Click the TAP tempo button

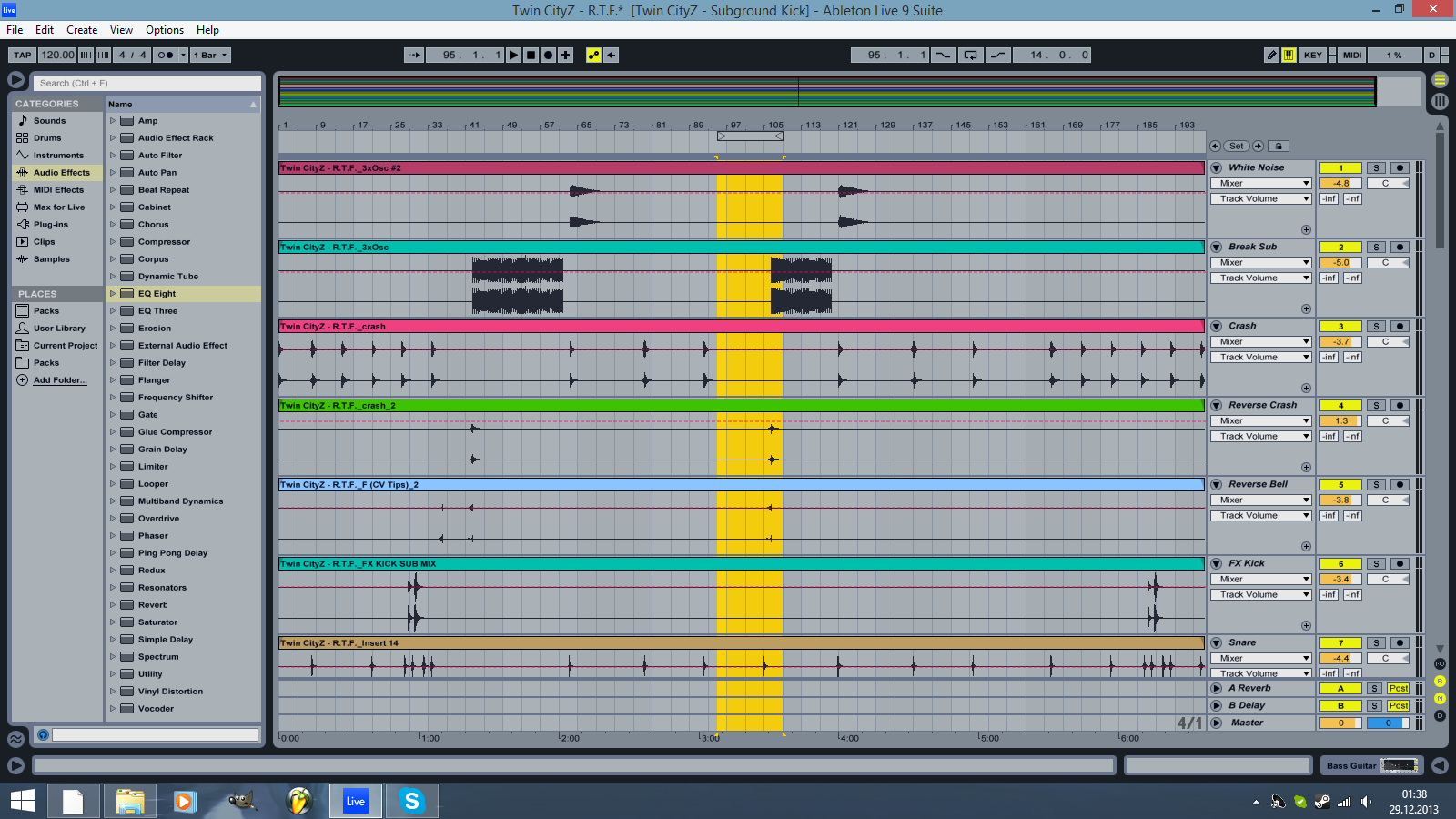(x=23, y=55)
